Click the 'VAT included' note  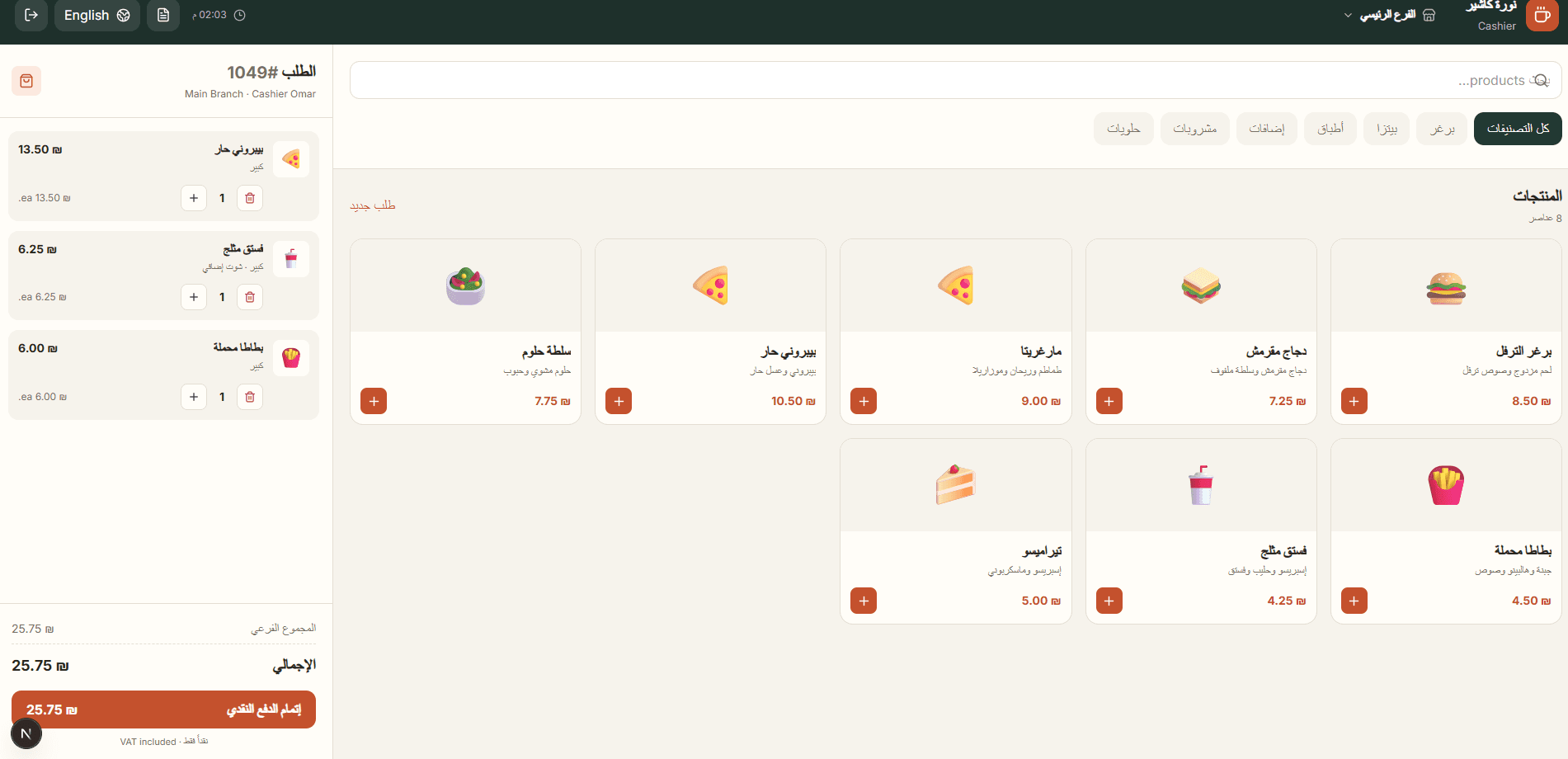click(148, 742)
